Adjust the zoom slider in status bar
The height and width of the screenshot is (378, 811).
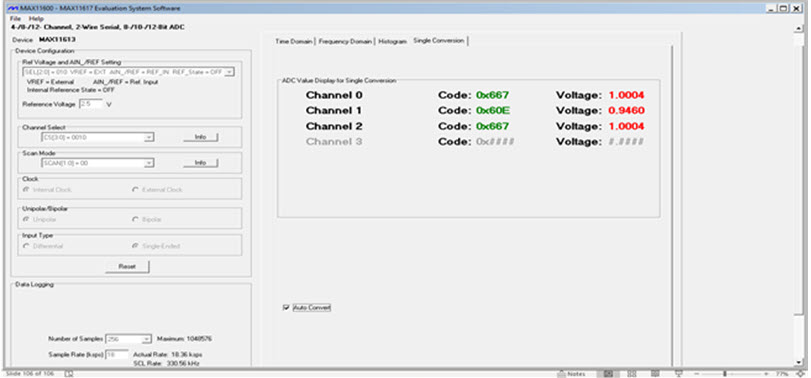(x=725, y=373)
